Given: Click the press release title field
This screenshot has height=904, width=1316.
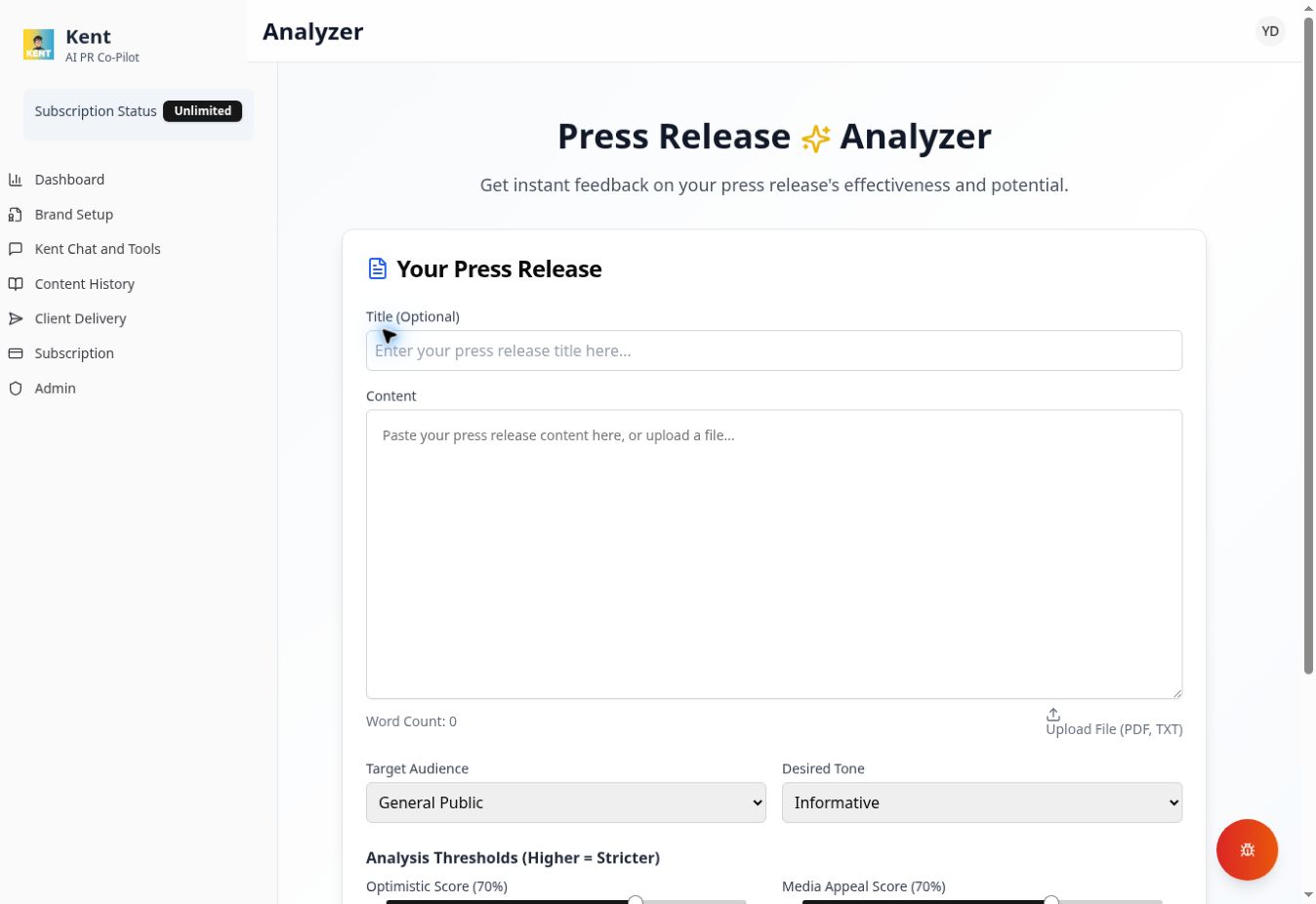Looking at the screenshot, I should click(774, 350).
